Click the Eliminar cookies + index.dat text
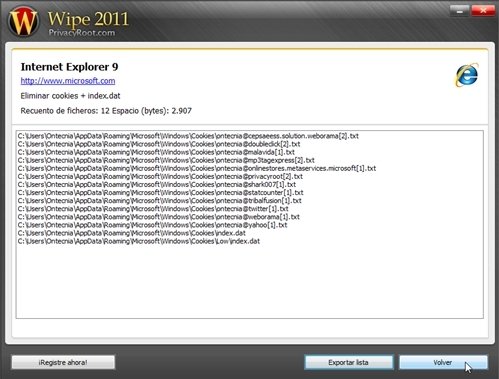The height and width of the screenshot is (379, 499). pos(70,96)
